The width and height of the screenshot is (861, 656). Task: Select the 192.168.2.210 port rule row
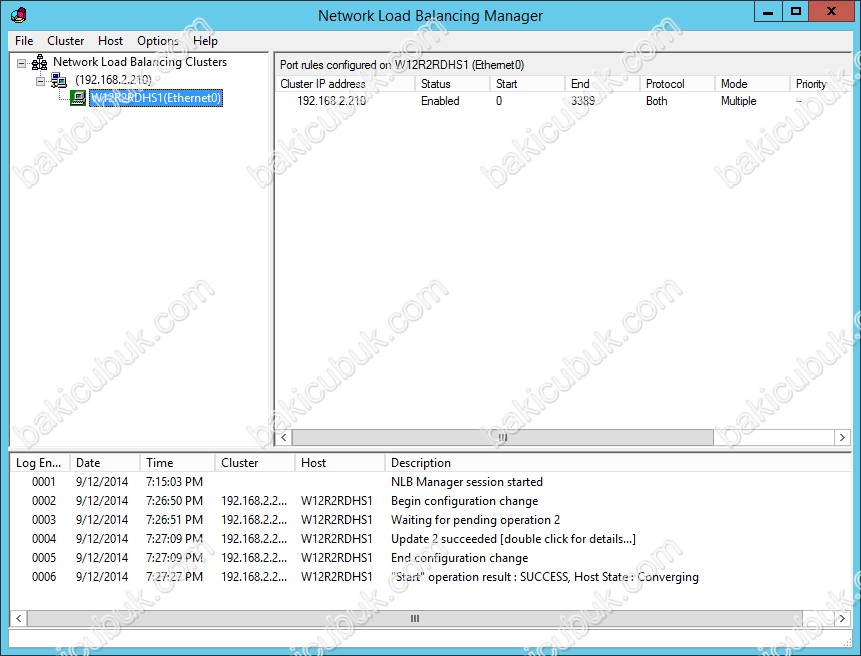[x=563, y=101]
